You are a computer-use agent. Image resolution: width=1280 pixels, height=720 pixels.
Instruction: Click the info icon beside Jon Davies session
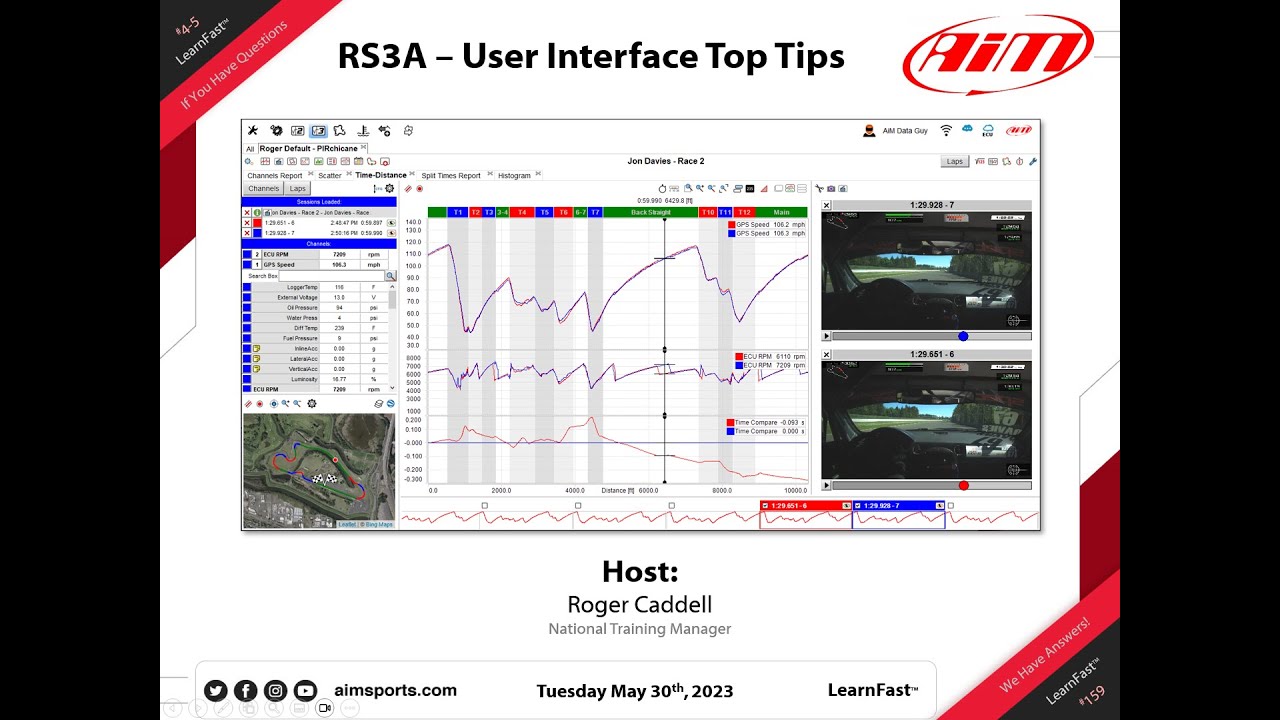pyautogui.click(x=257, y=212)
